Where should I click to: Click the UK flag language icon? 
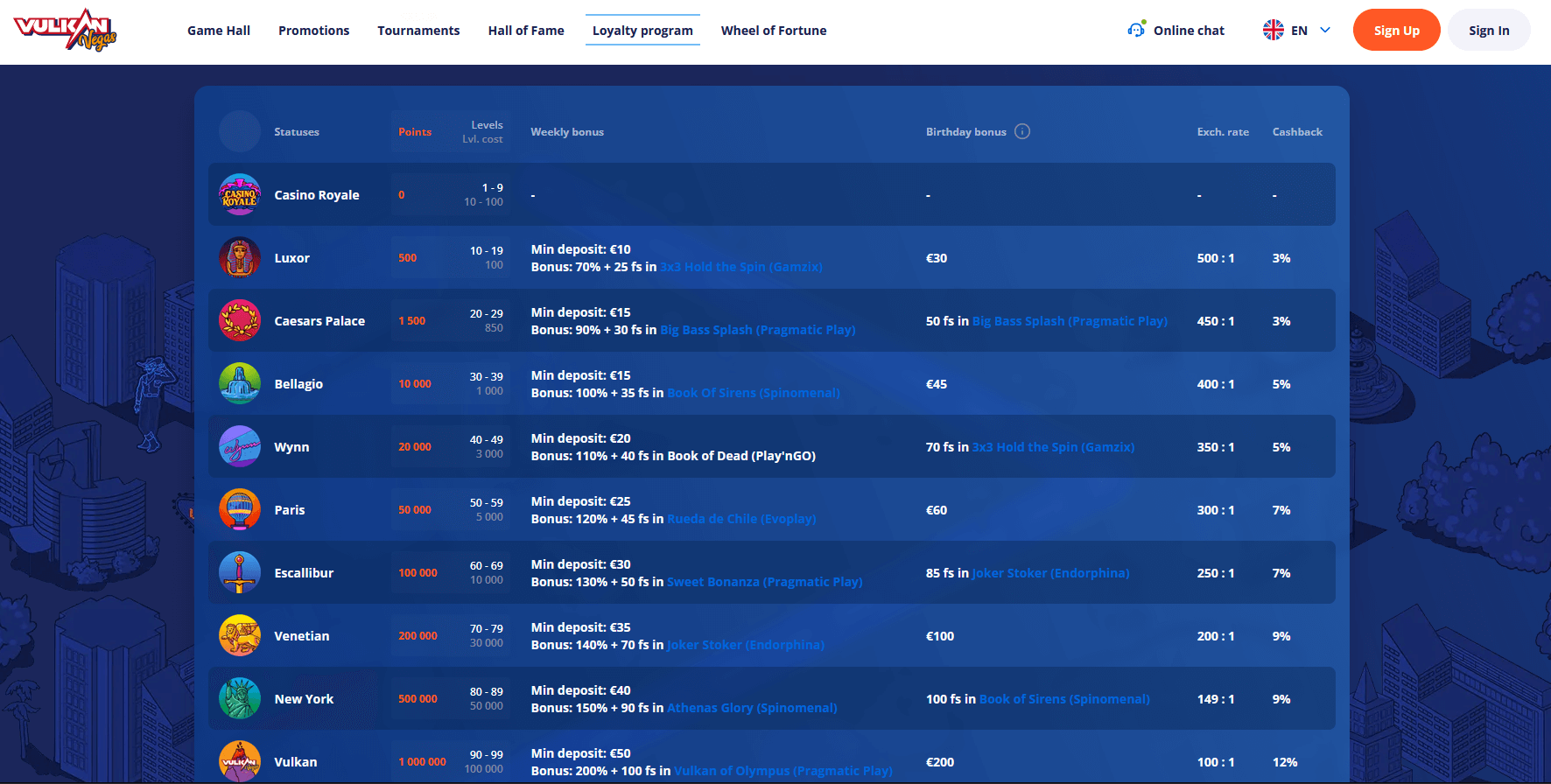click(x=1274, y=30)
